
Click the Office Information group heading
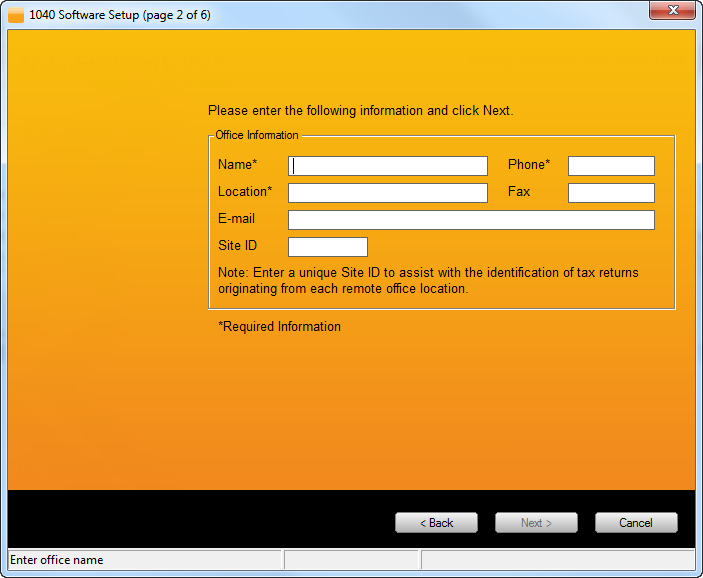(257, 135)
